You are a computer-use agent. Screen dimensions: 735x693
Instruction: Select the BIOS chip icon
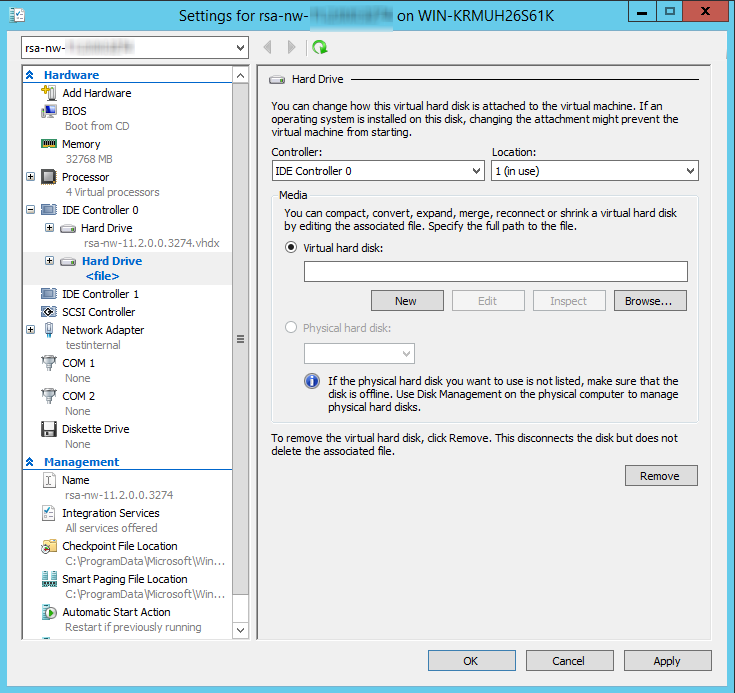[48, 111]
